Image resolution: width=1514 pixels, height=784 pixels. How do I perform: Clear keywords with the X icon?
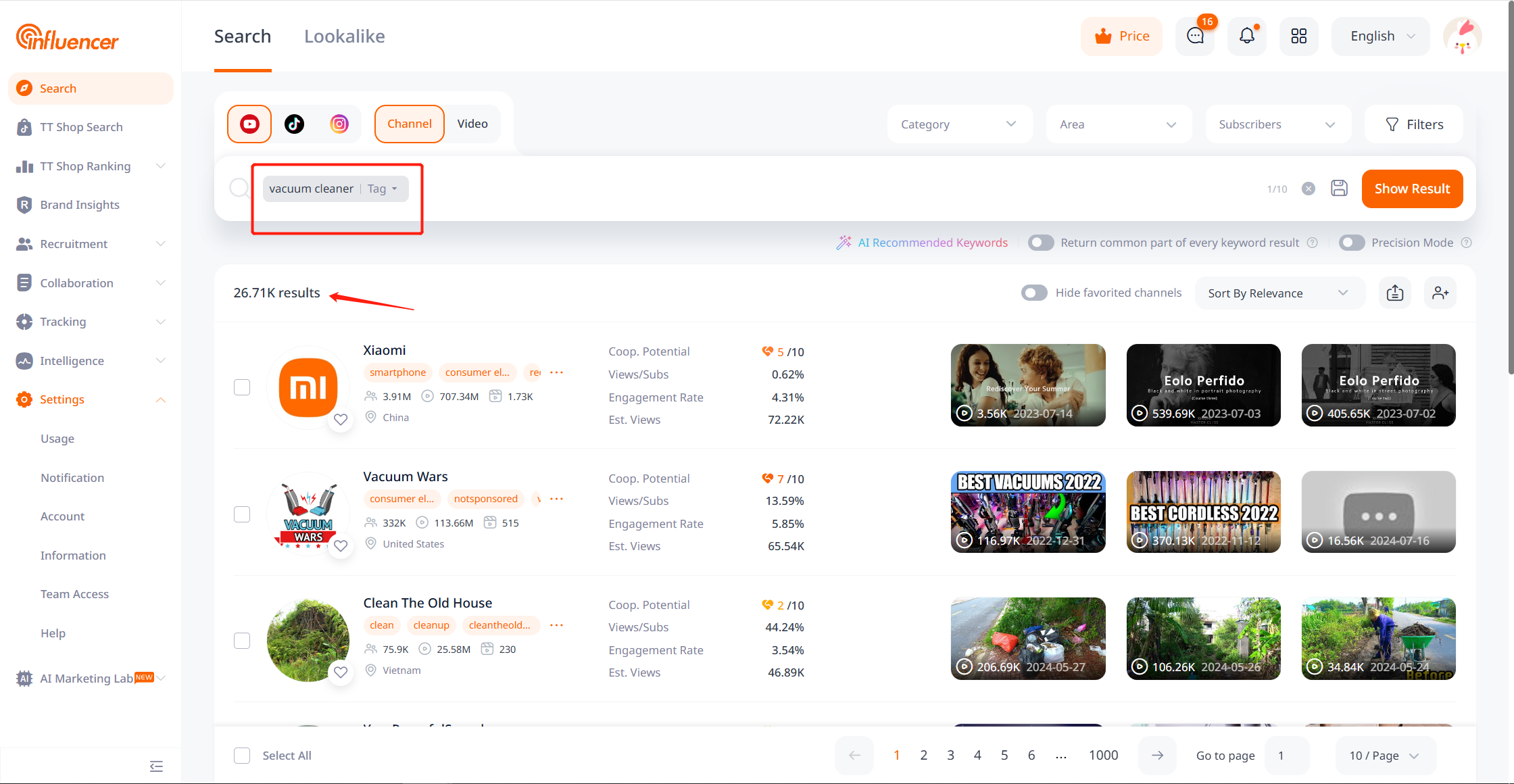click(1309, 189)
